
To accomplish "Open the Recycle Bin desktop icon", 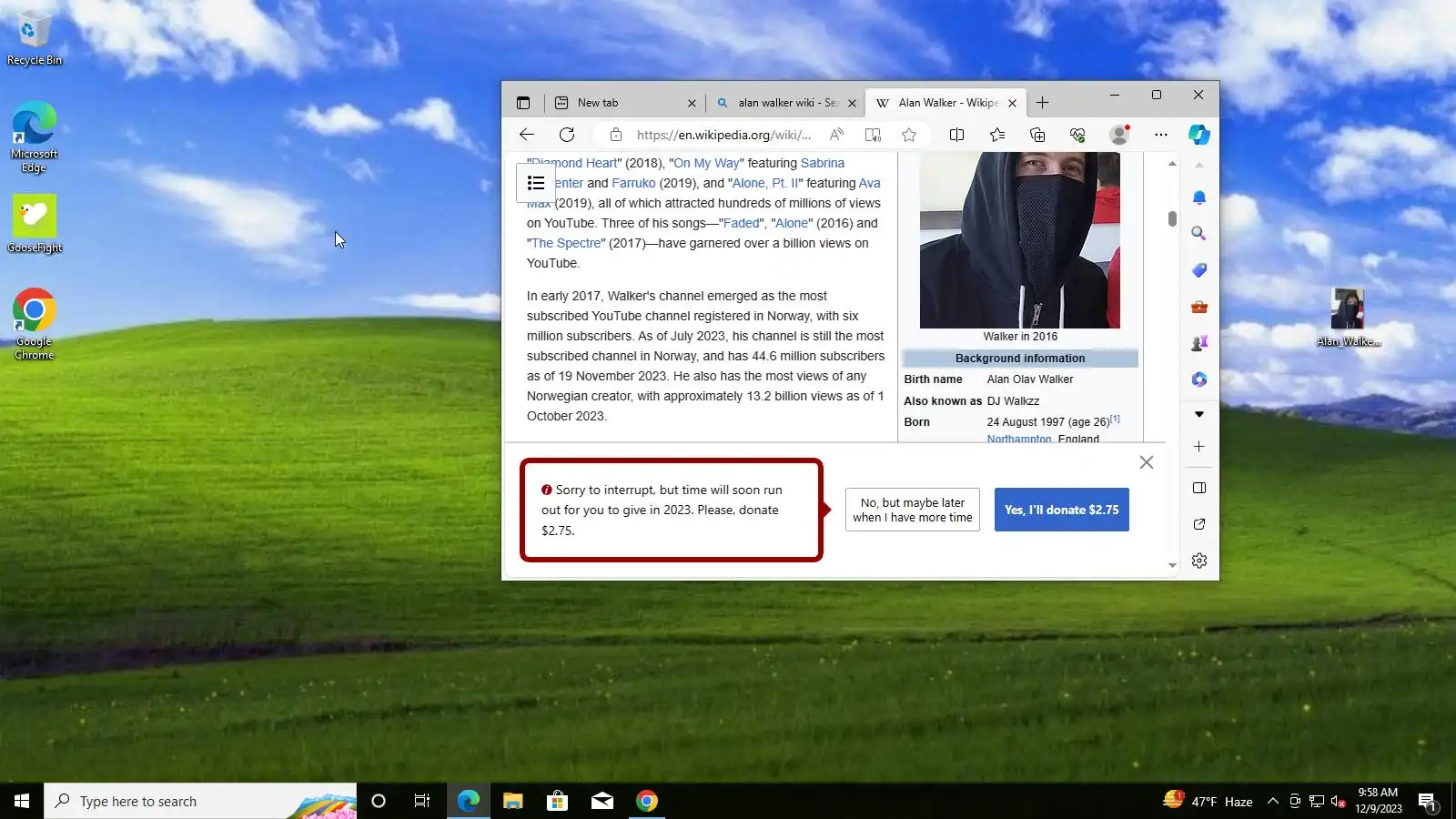I will coord(34,39).
